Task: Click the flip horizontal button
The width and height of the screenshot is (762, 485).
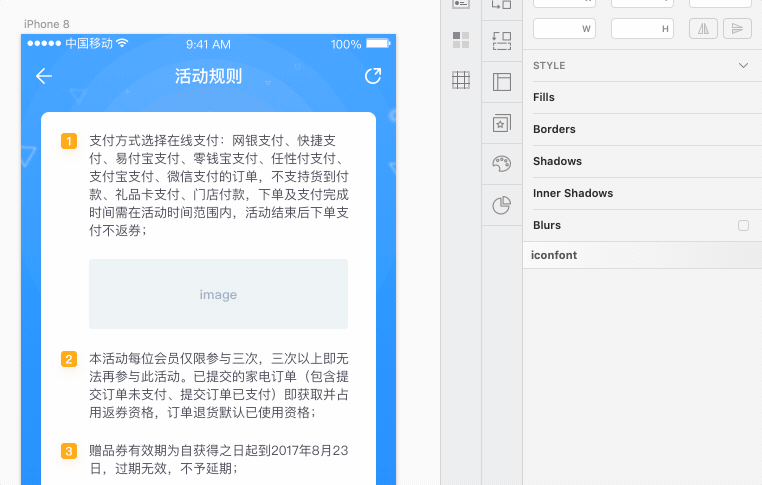Action: coord(703,29)
